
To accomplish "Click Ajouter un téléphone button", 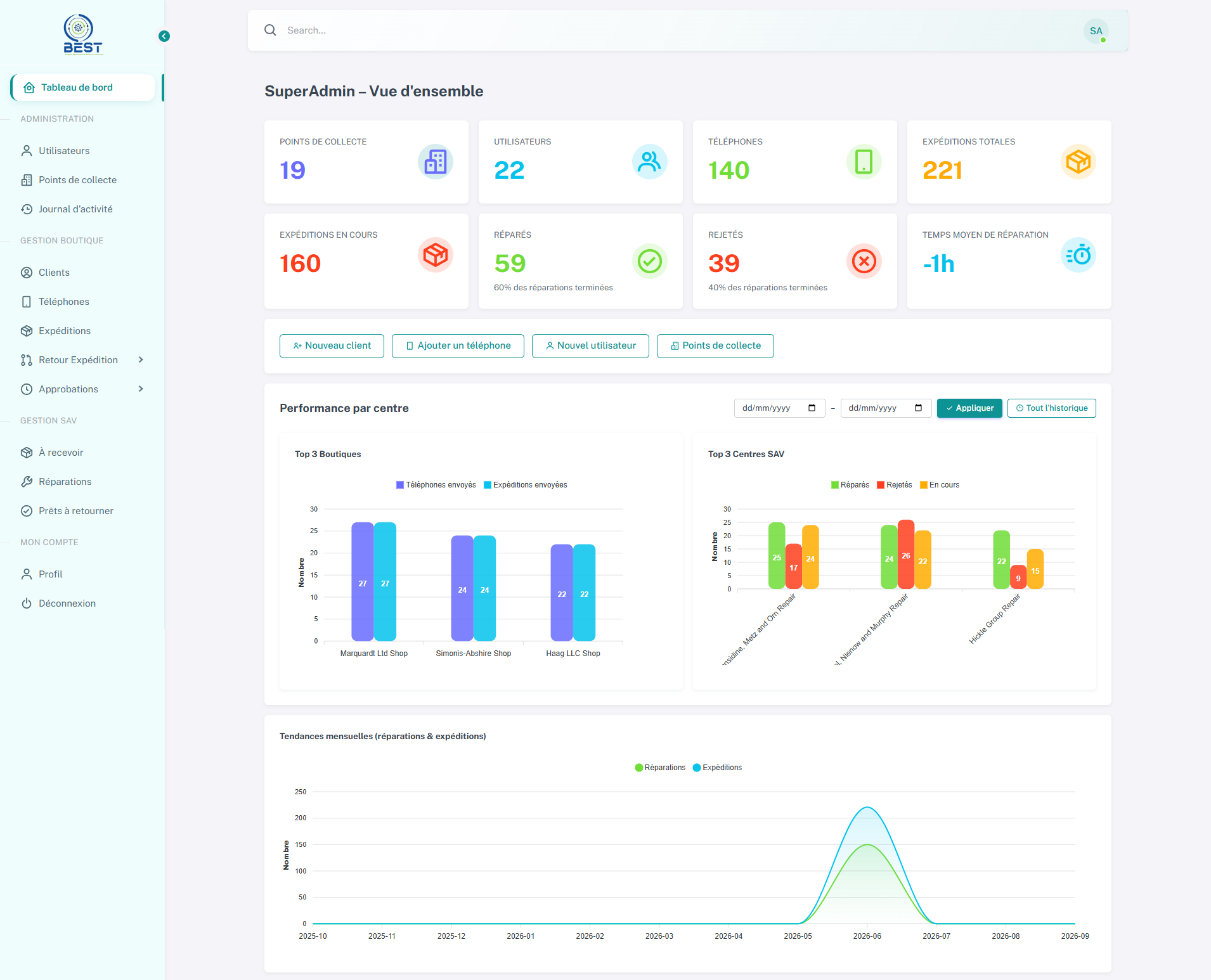I will [458, 346].
